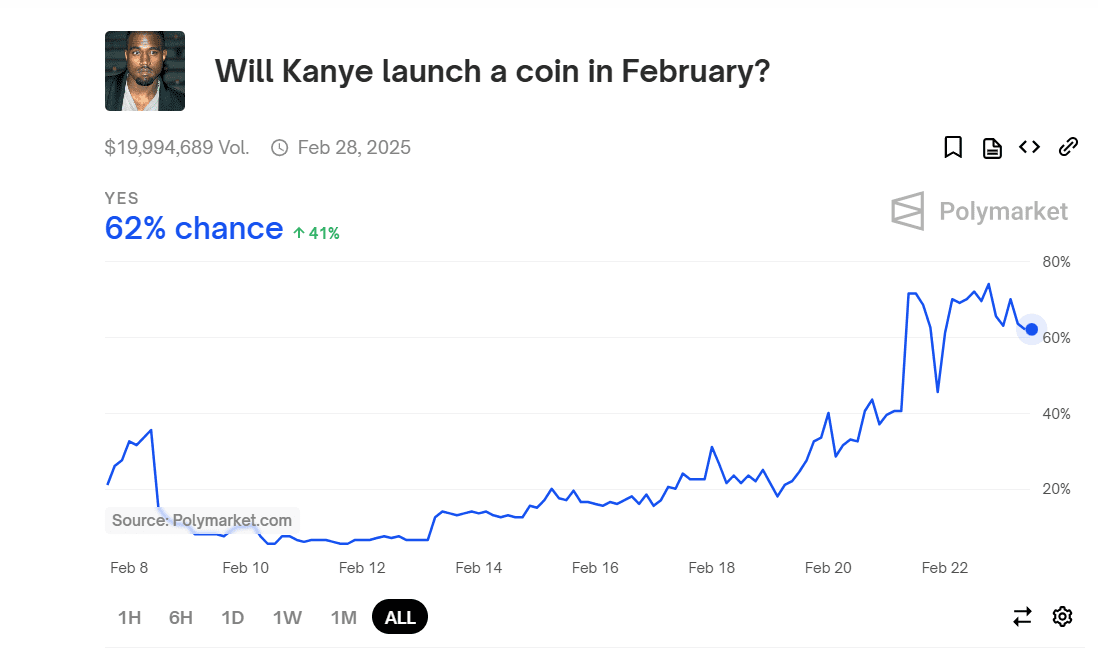Copy the market link icon

coord(1068,147)
